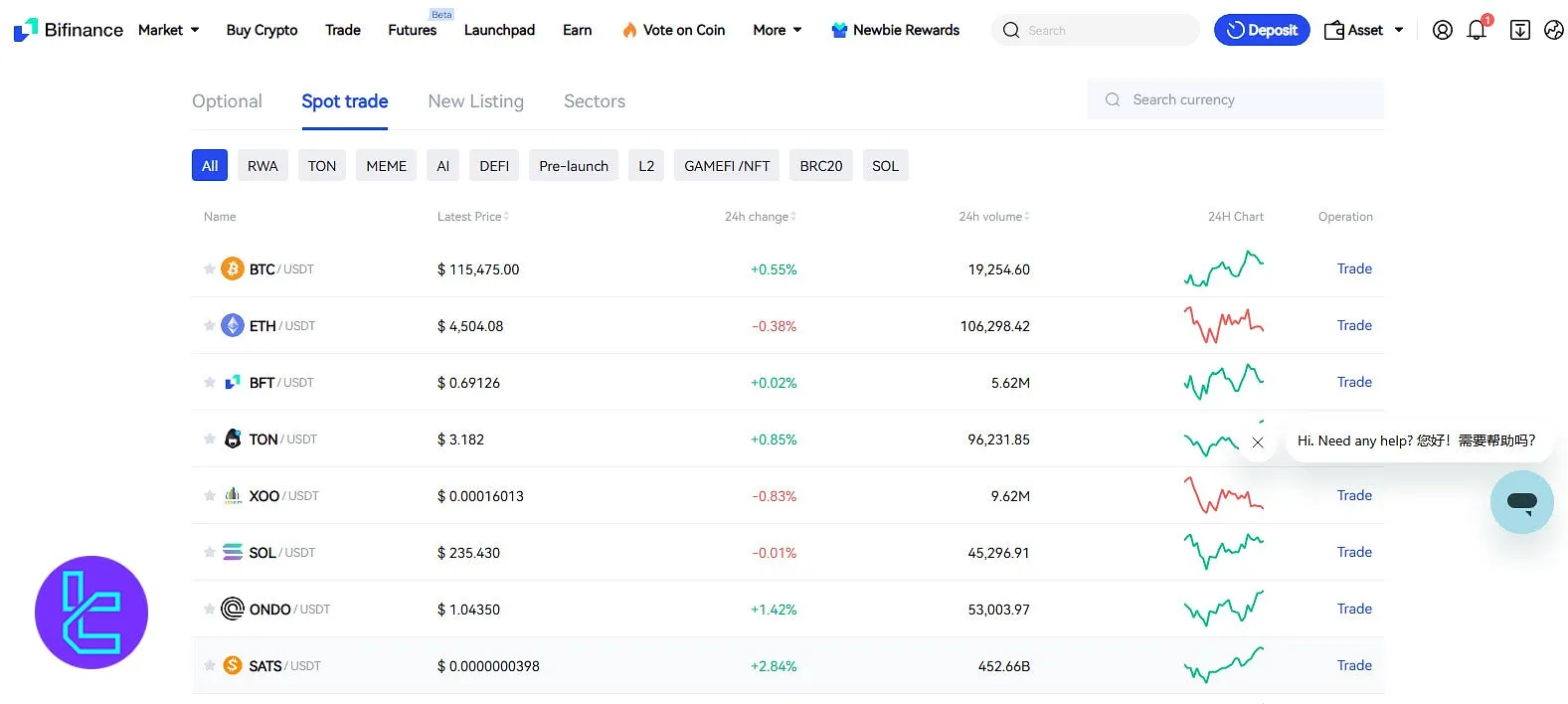This screenshot has width=1568, height=704.
Task: Click the Bitcoin coin icon
Action: click(233, 268)
